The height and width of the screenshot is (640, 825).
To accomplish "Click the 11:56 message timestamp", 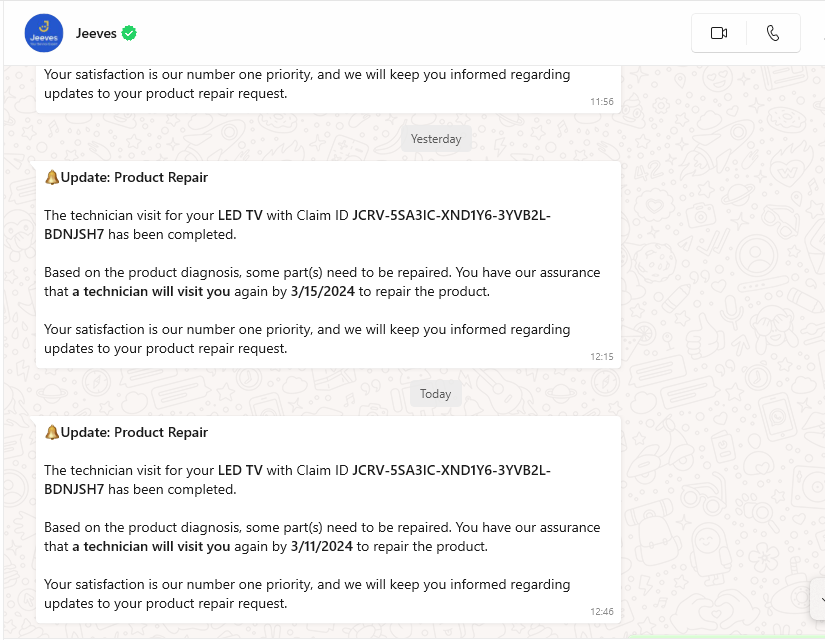I will [601, 101].
